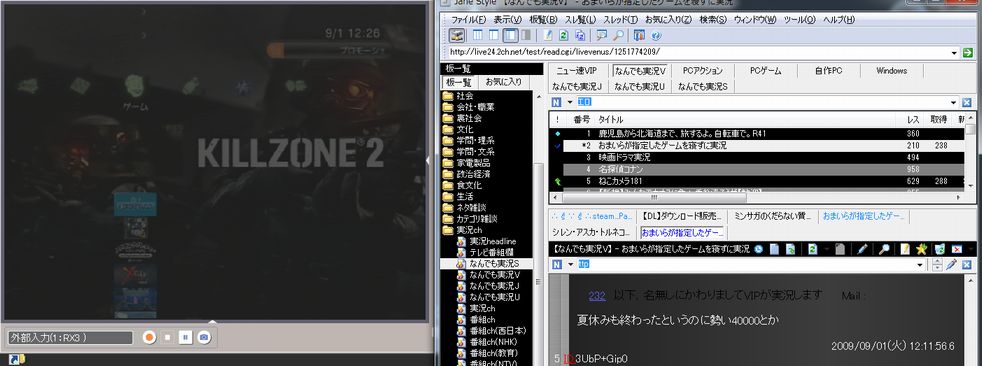The width and height of the screenshot is (982, 366).
Task: Click the N icon in thread-list filter bar
Action: (557, 103)
